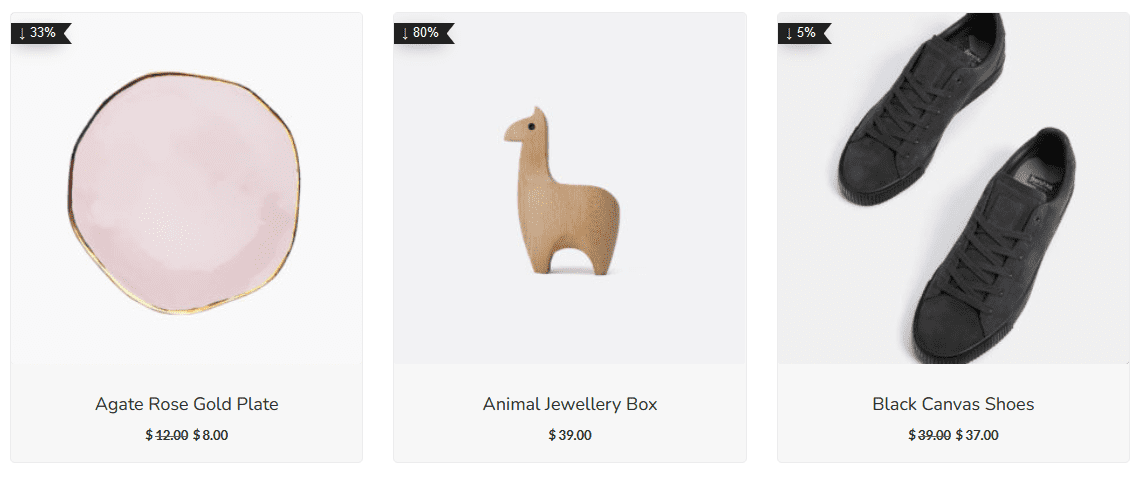Screen dimensions: 1141x477
Task: Click the 5% discount badge arrow
Action: [x=789, y=33]
